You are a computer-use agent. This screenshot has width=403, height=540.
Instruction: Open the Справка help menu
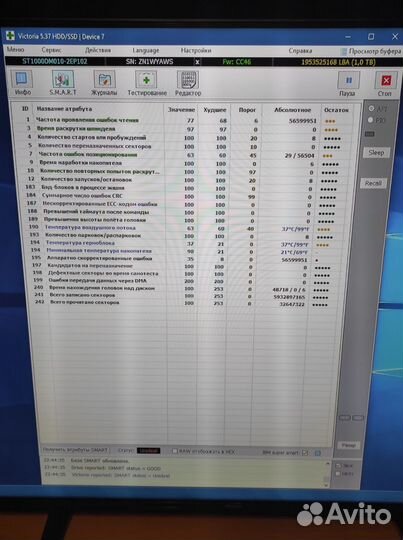coord(300,51)
